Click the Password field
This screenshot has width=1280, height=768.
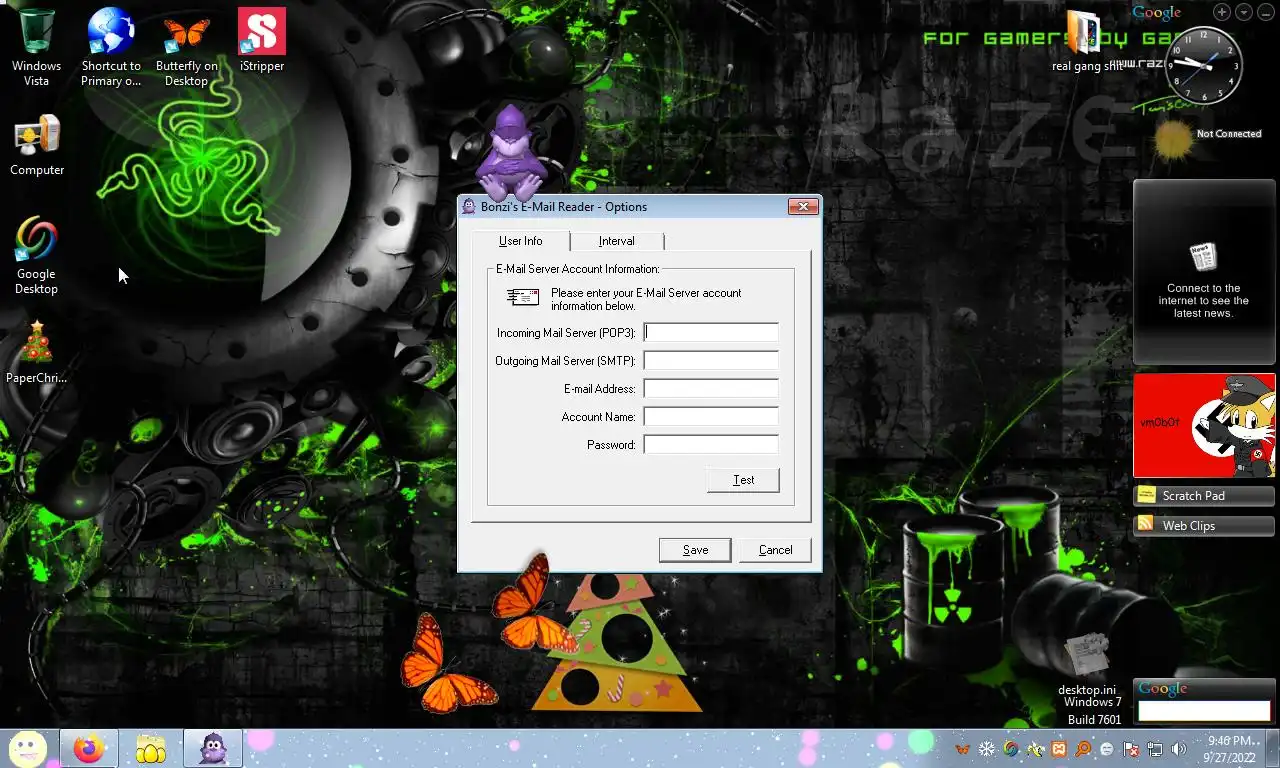[711, 444]
